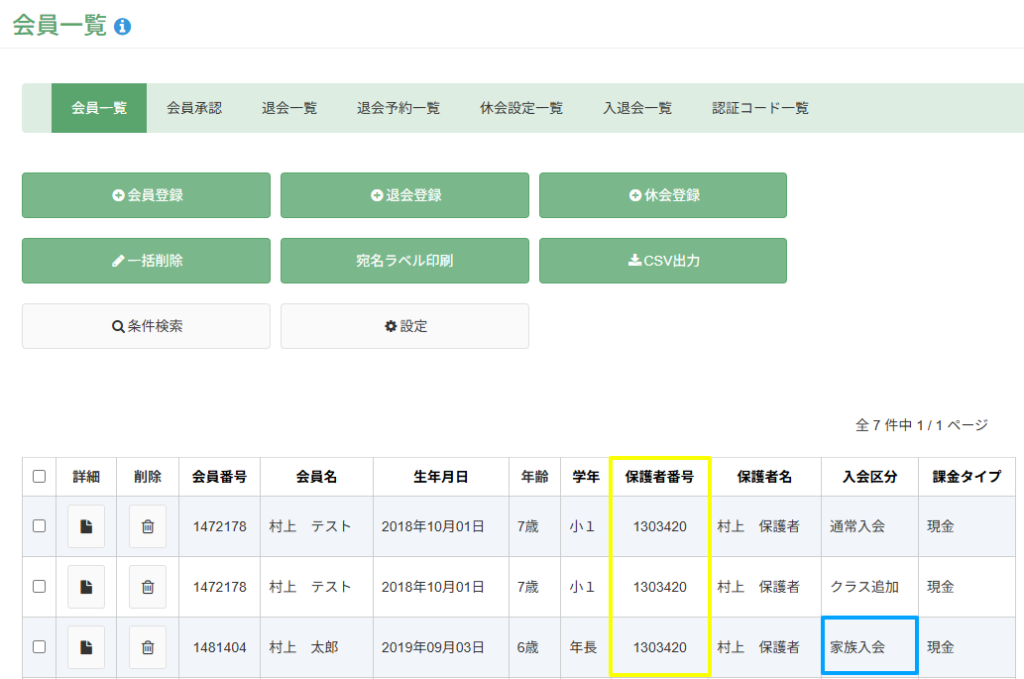The height and width of the screenshot is (679, 1024).
Task: Select checkbox for member 1481404
Action: pyautogui.click(x=39, y=647)
